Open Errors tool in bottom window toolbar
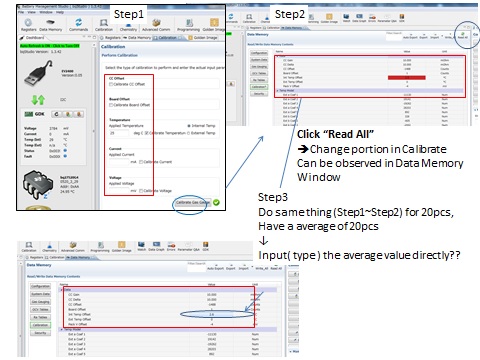 [171, 247]
